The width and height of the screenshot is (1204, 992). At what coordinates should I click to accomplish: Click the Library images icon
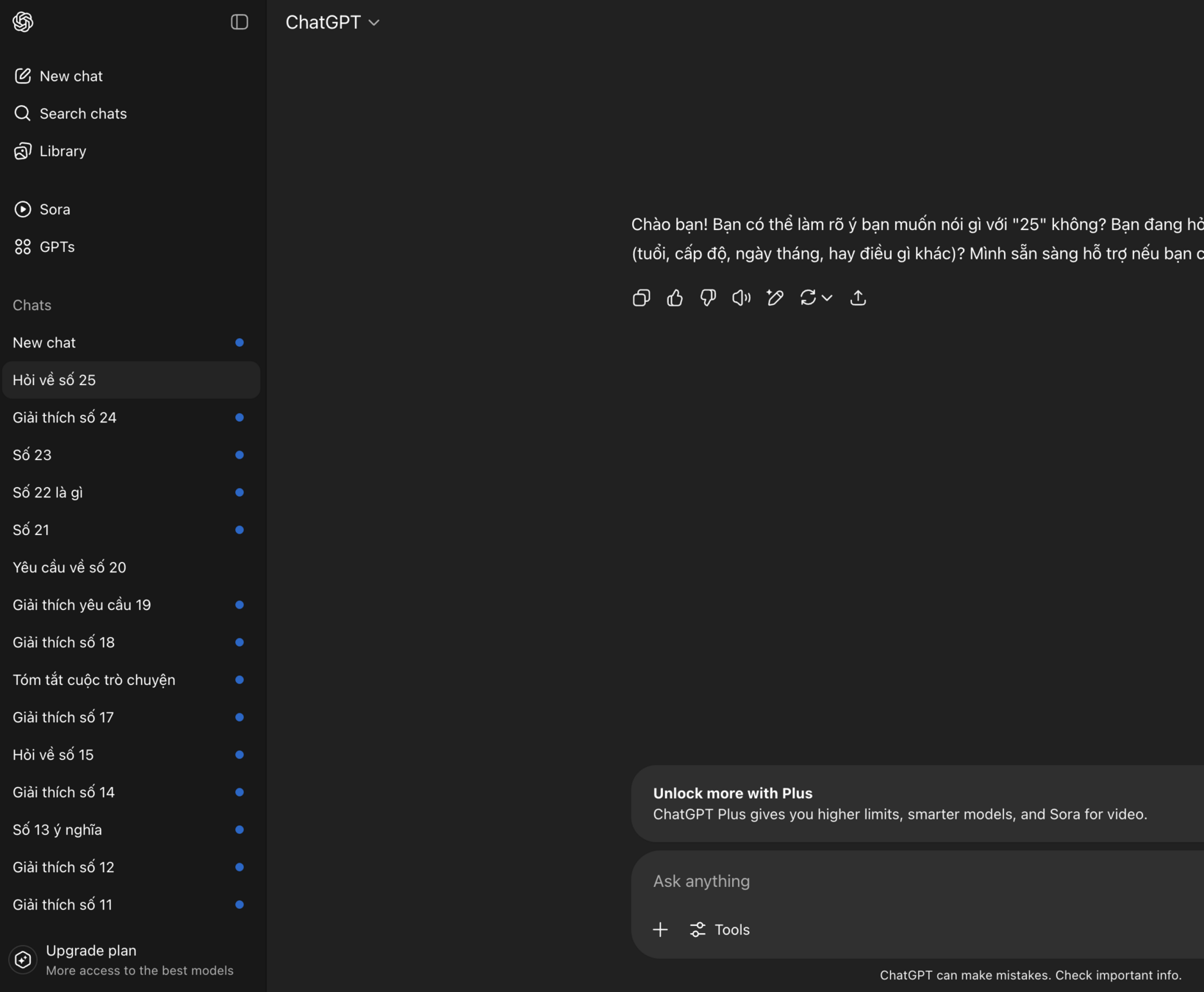point(23,151)
